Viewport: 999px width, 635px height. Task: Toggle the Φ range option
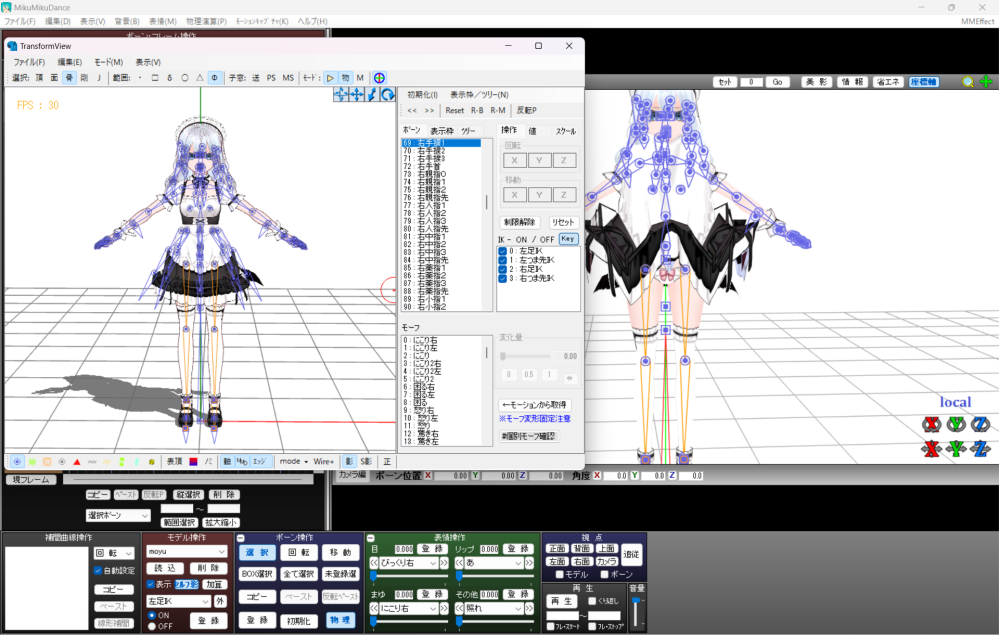215,78
